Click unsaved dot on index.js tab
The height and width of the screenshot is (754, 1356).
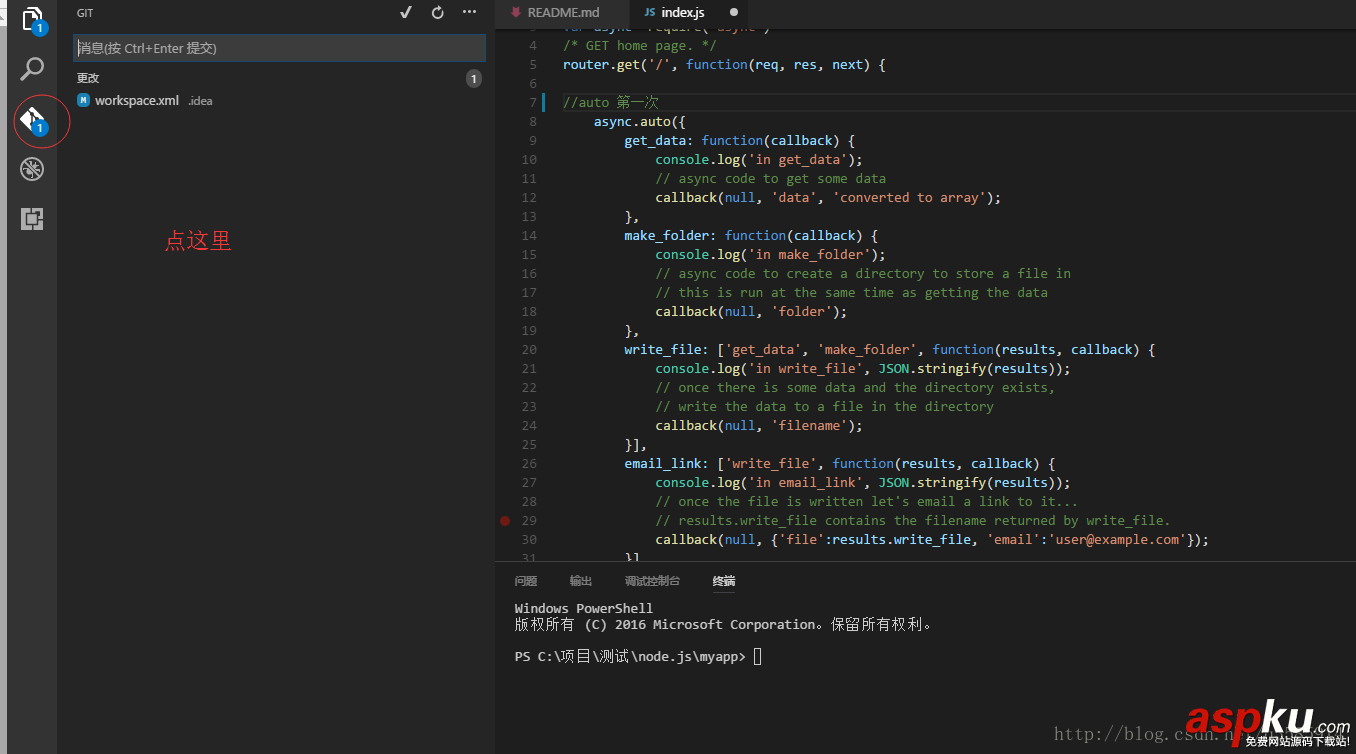coord(734,13)
